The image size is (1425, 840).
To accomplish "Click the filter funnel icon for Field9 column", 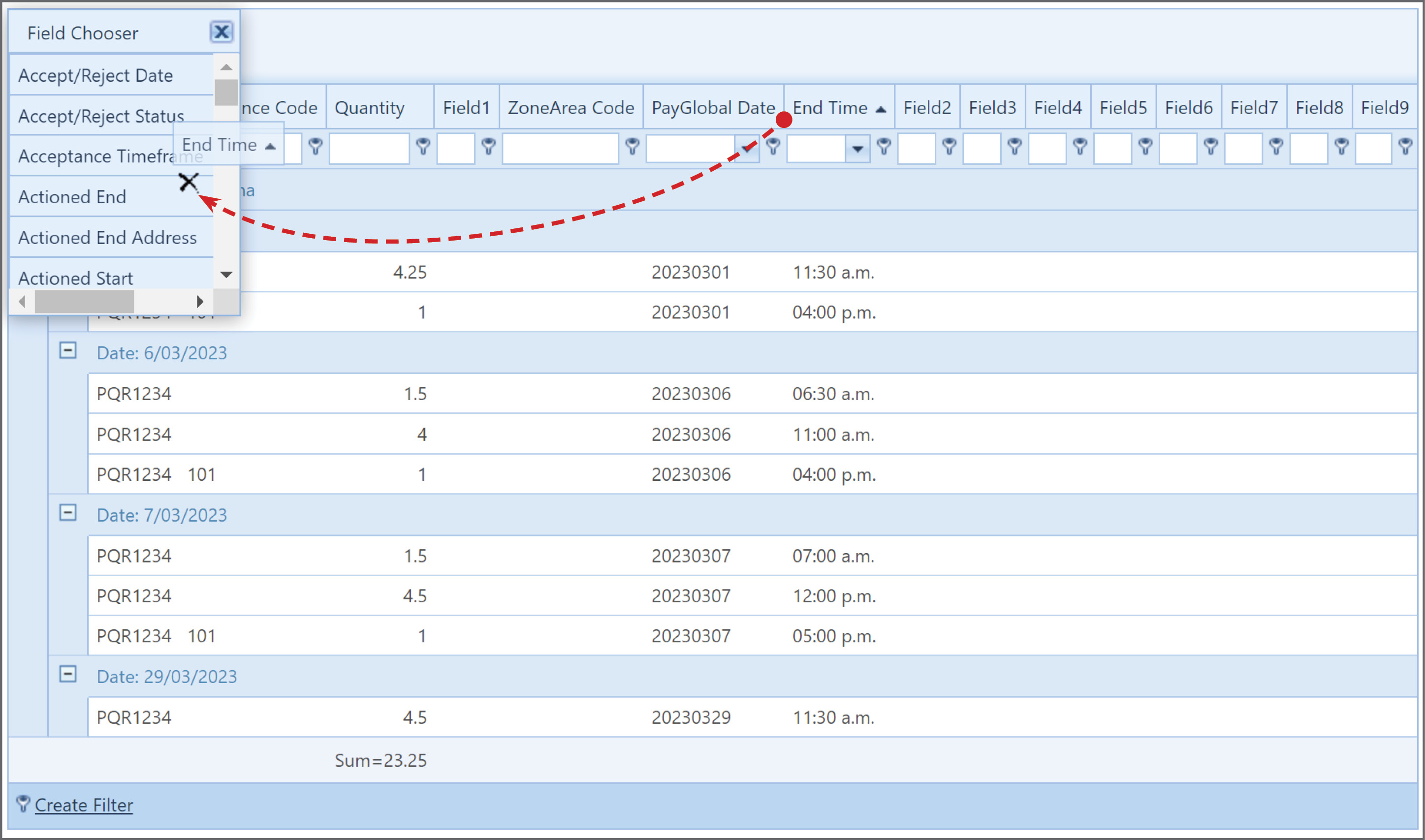I will [x=1405, y=147].
